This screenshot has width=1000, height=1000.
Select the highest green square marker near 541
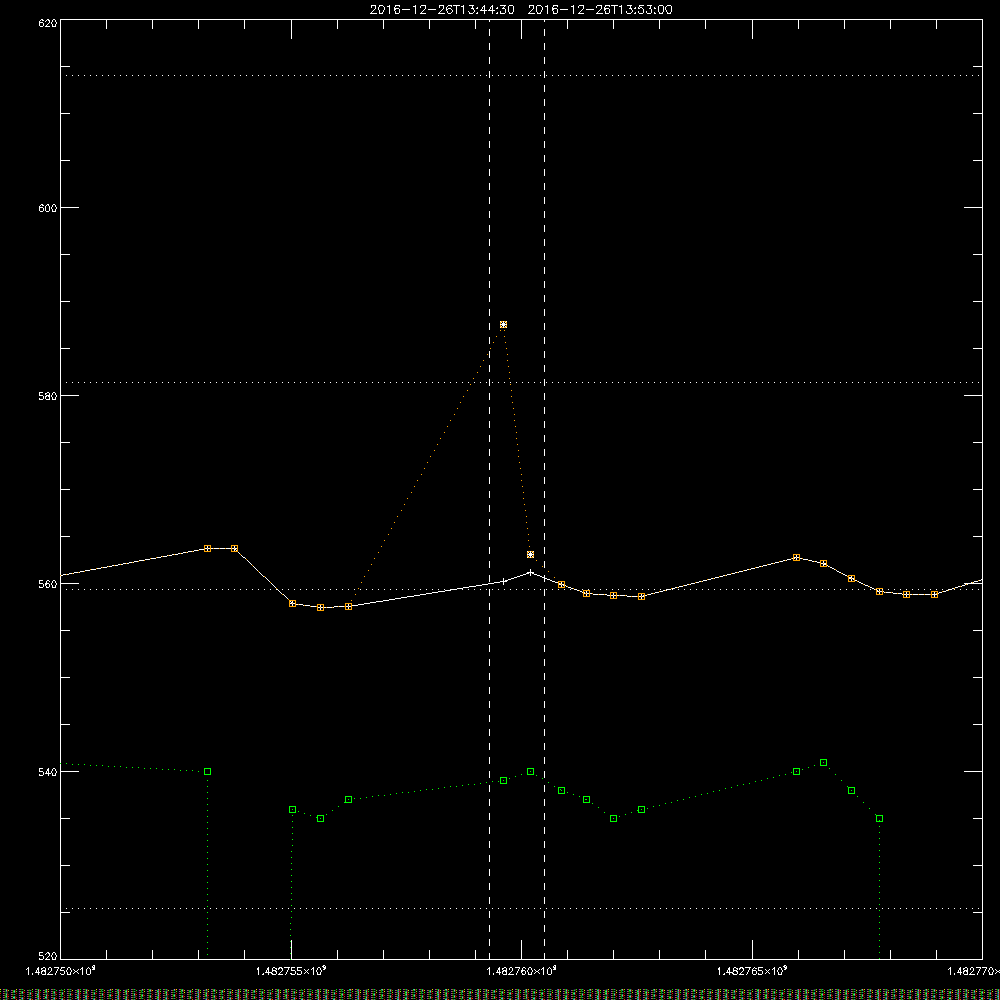824,763
